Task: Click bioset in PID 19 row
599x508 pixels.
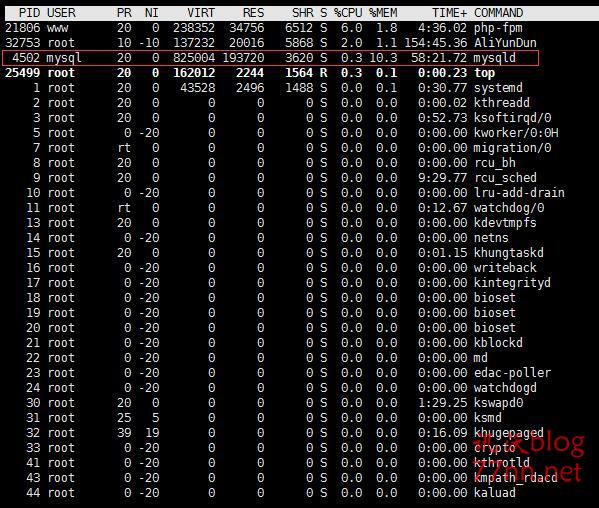Action: click(495, 313)
